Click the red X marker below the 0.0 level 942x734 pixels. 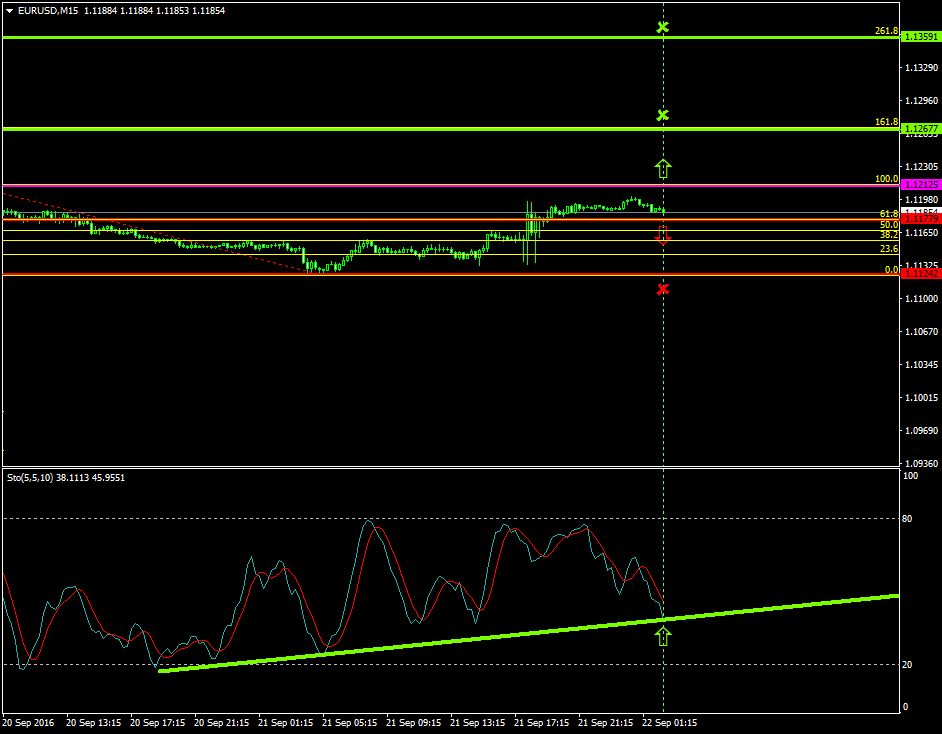click(662, 289)
